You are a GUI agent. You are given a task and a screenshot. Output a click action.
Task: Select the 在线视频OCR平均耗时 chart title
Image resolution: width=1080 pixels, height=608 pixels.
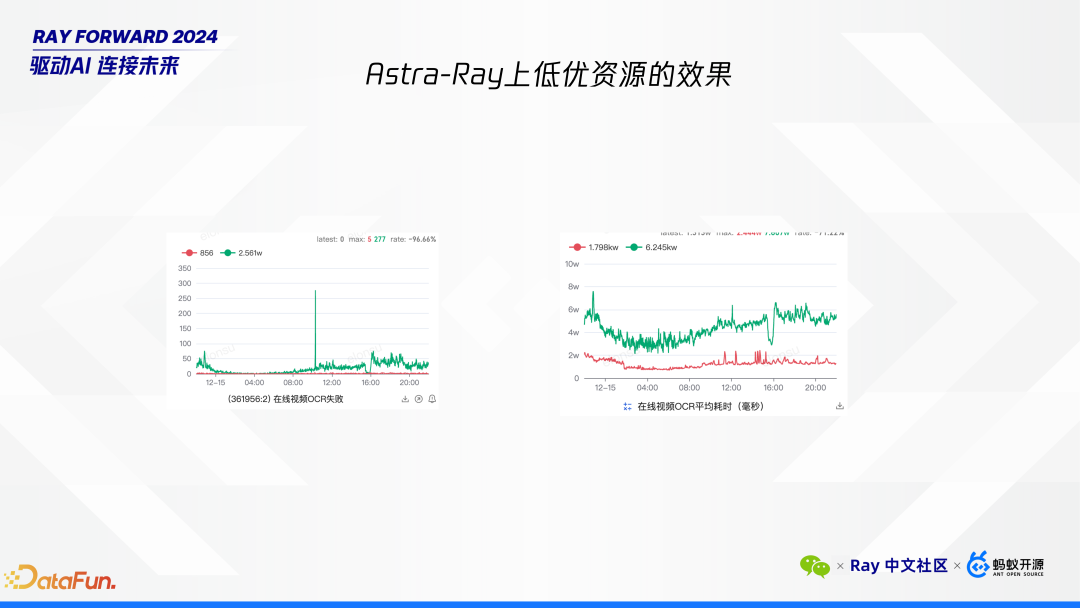[700, 405]
